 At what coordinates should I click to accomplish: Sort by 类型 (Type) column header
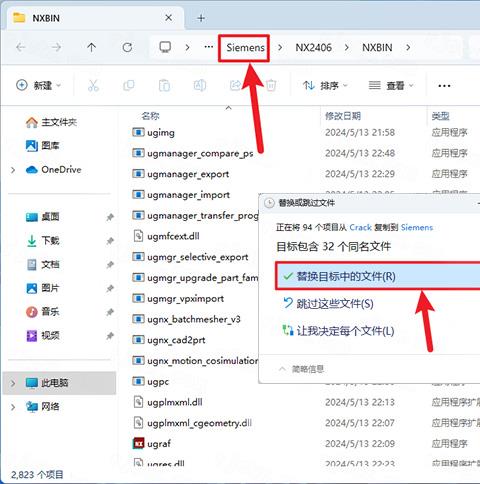[x=440, y=116]
